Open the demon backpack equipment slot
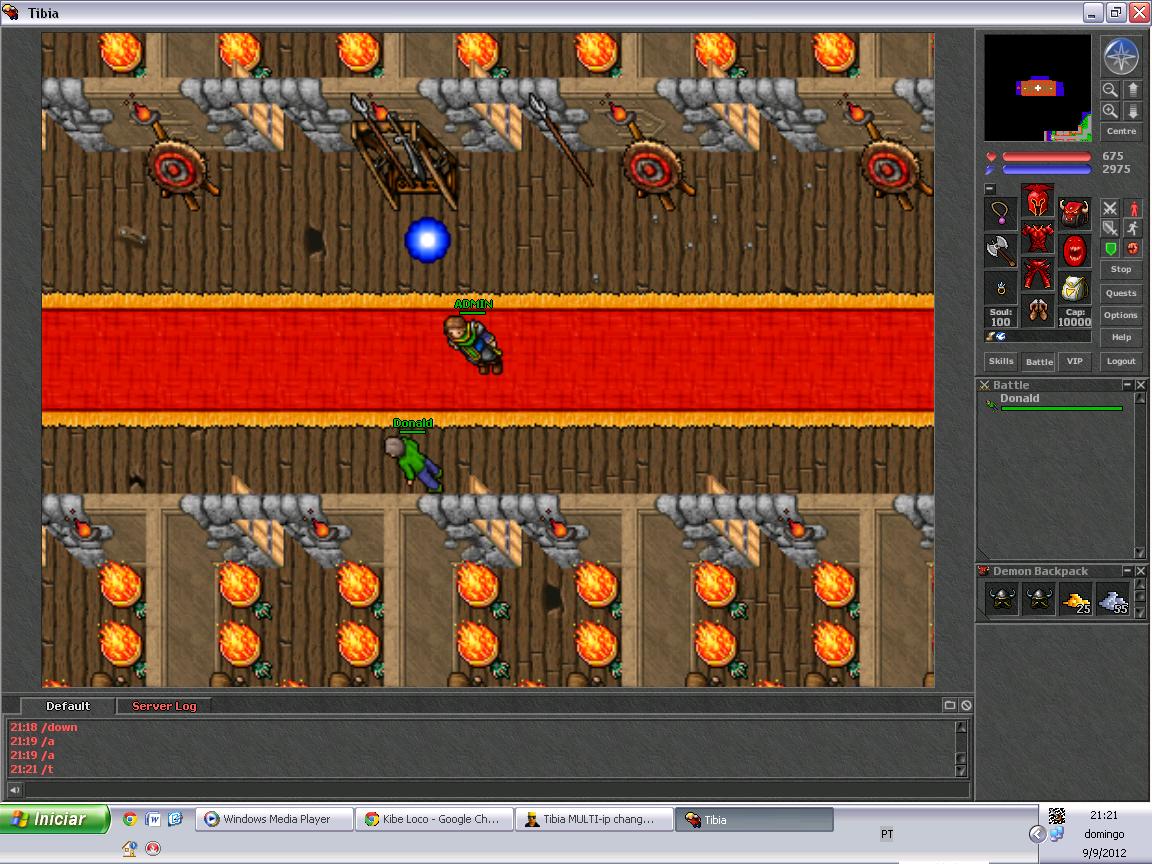1152x864 pixels. [x=1074, y=214]
